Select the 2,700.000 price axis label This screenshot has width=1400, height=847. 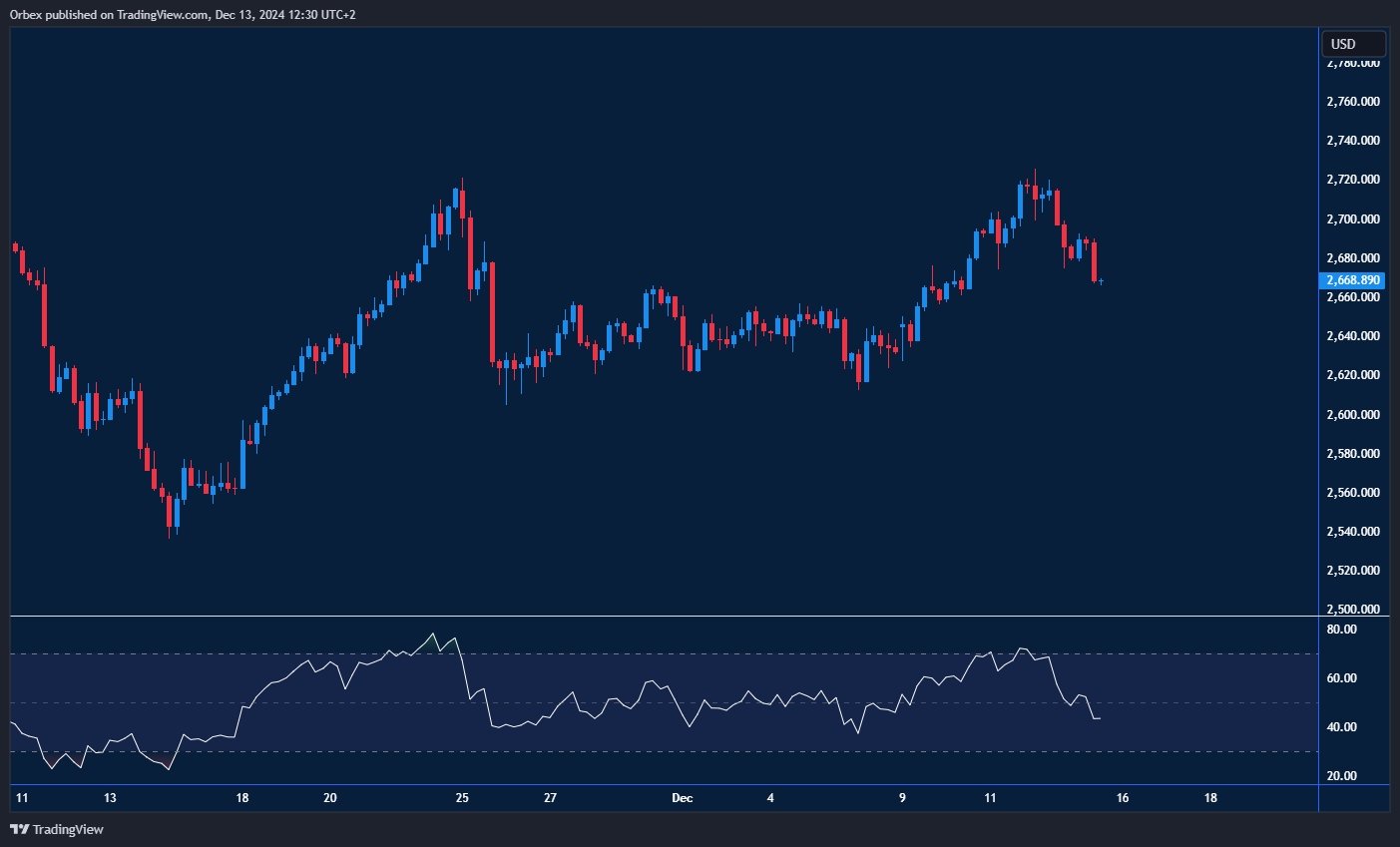pos(1352,219)
